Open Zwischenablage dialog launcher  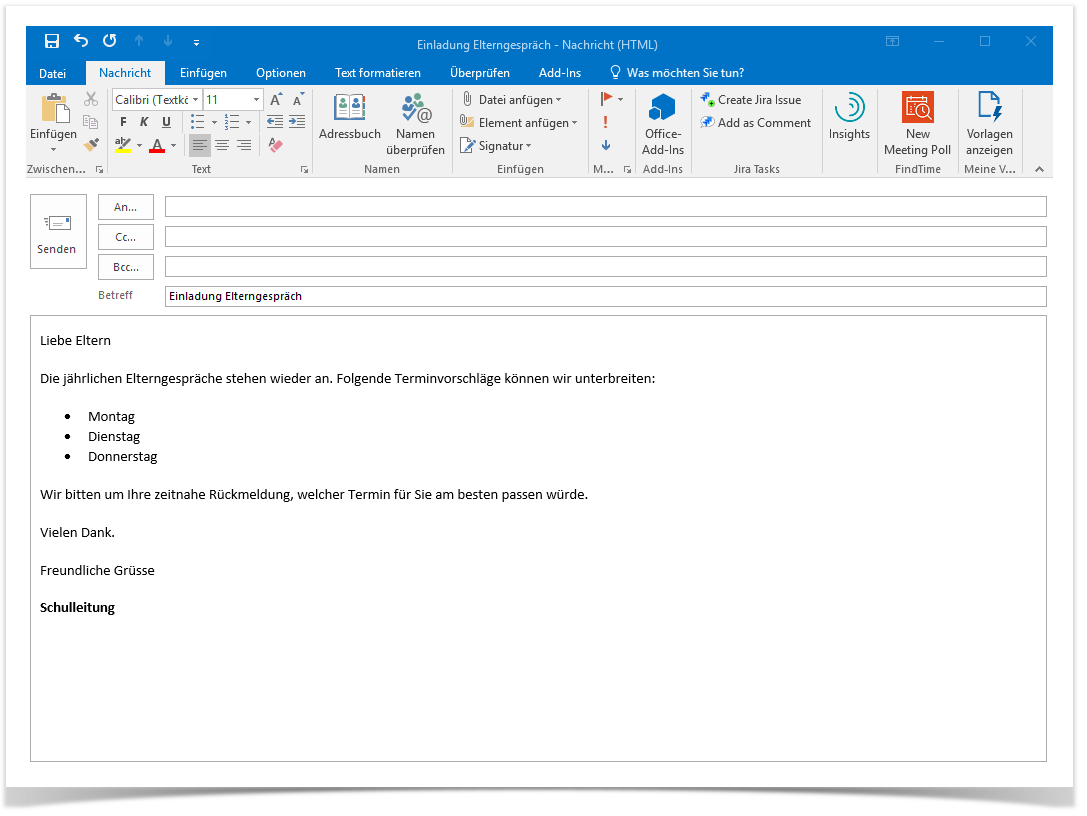(x=100, y=170)
